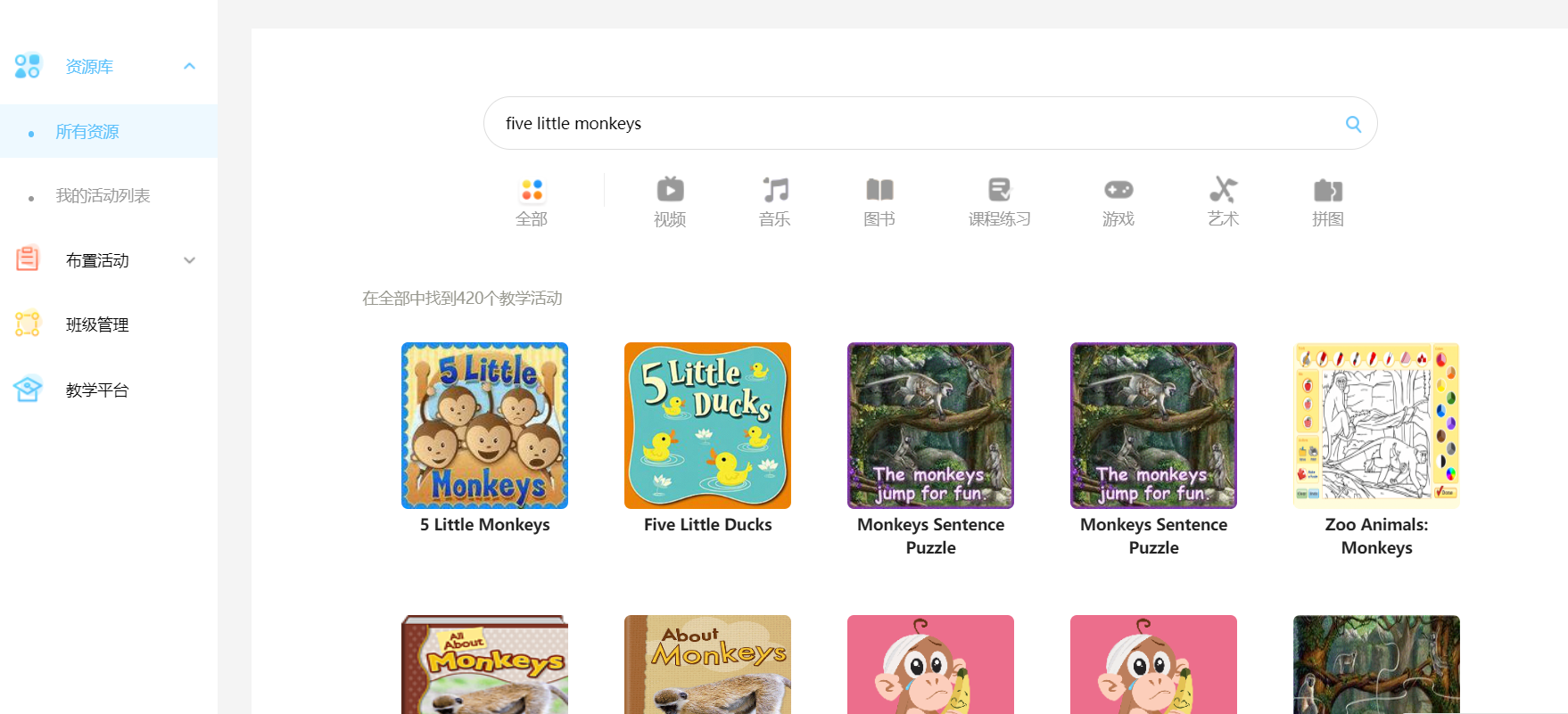
Task: Click the 资源库 sidebar icon
Action: [28, 66]
